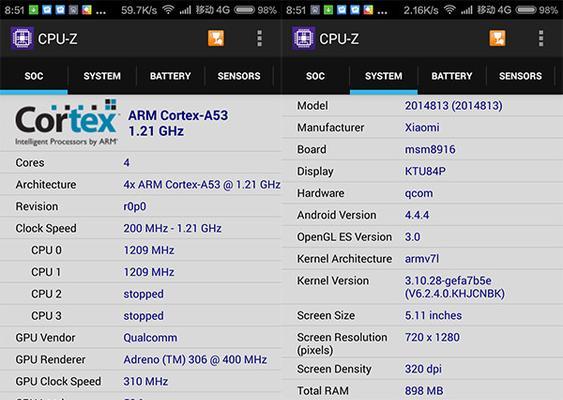Switch to SYSTEM tab on left screen
The height and width of the screenshot is (400, 563).
click(x=102, y=76)
